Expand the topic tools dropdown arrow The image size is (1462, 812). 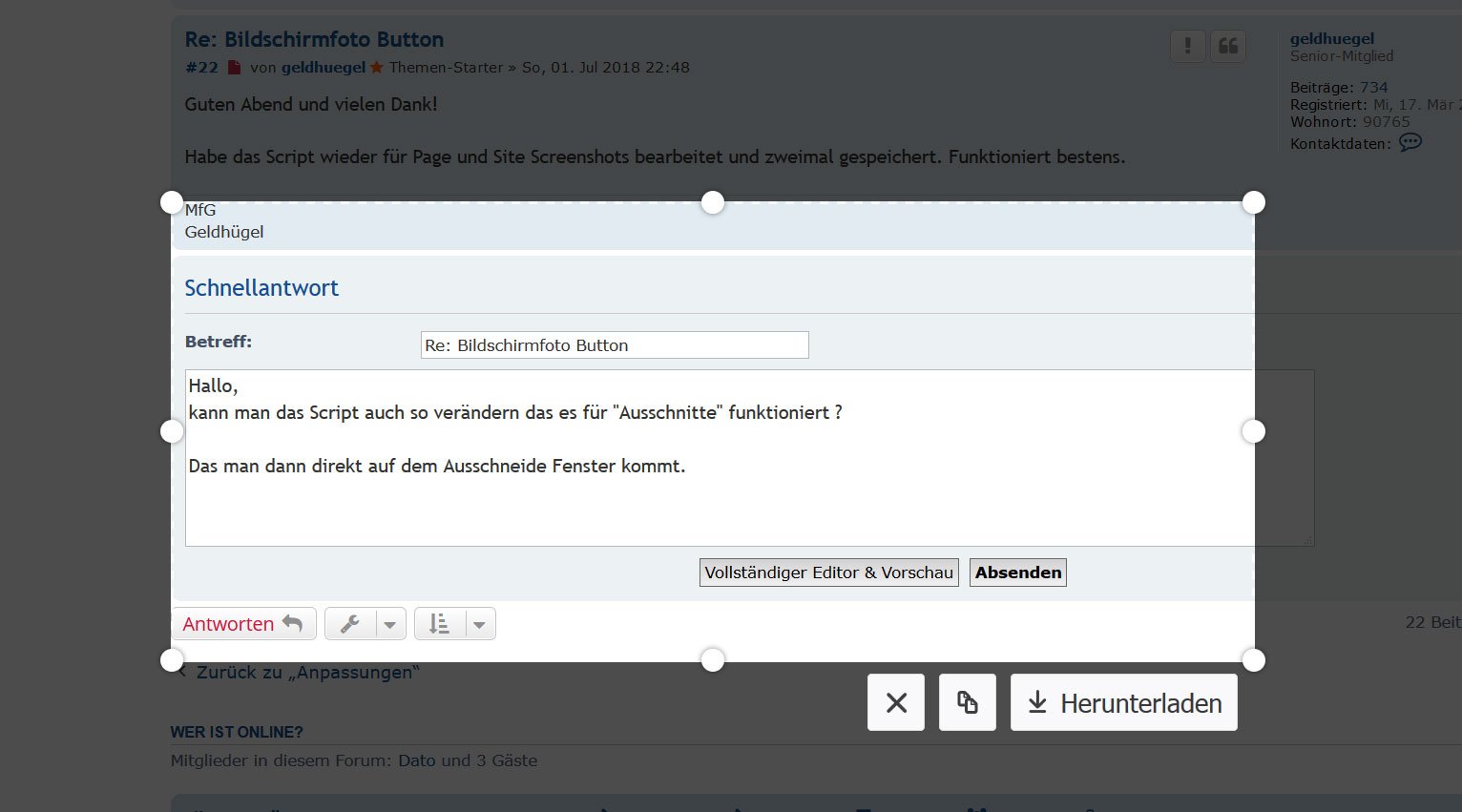click(x=389, y=625)
